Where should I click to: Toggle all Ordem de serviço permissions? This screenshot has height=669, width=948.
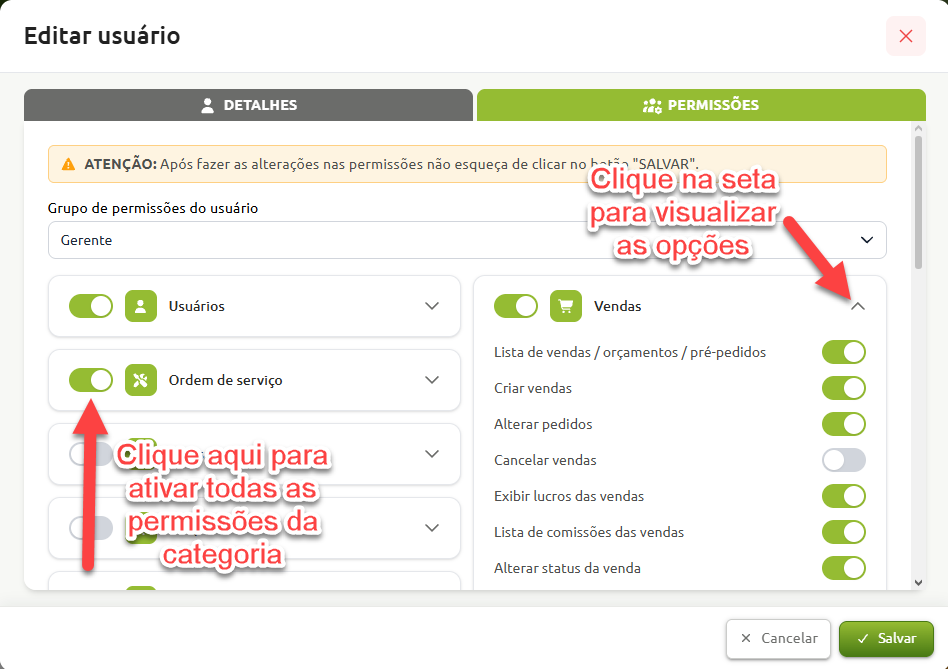[91, 380]
